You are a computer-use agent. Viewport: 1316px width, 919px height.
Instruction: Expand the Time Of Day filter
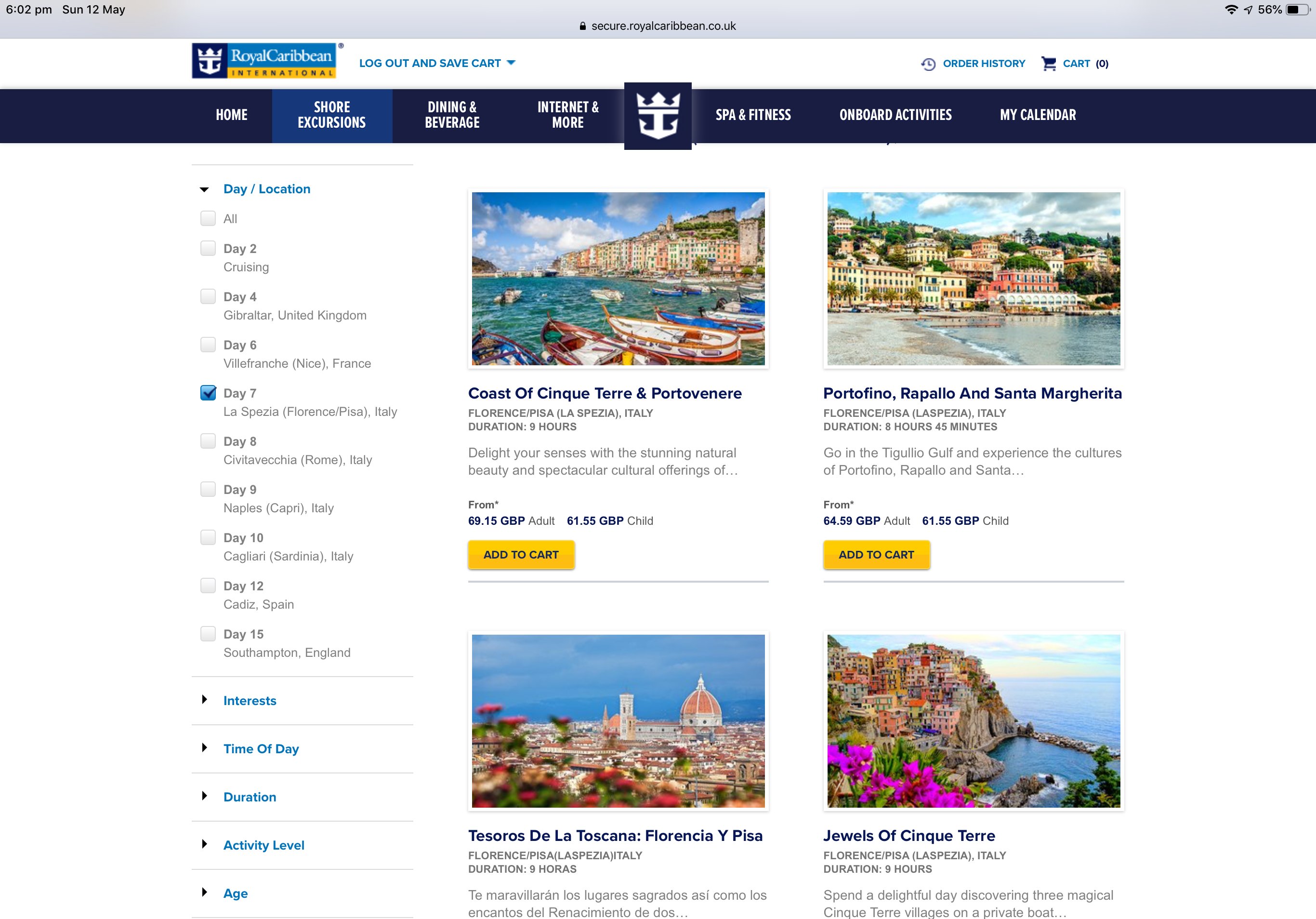pyautogui.click(x=261, y=748)
